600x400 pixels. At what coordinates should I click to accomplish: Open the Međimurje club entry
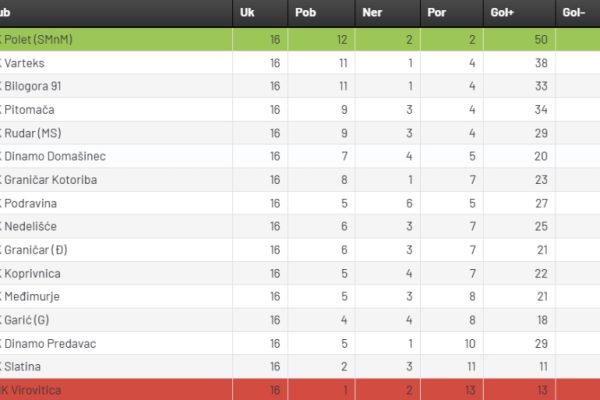tap(32, 297)
